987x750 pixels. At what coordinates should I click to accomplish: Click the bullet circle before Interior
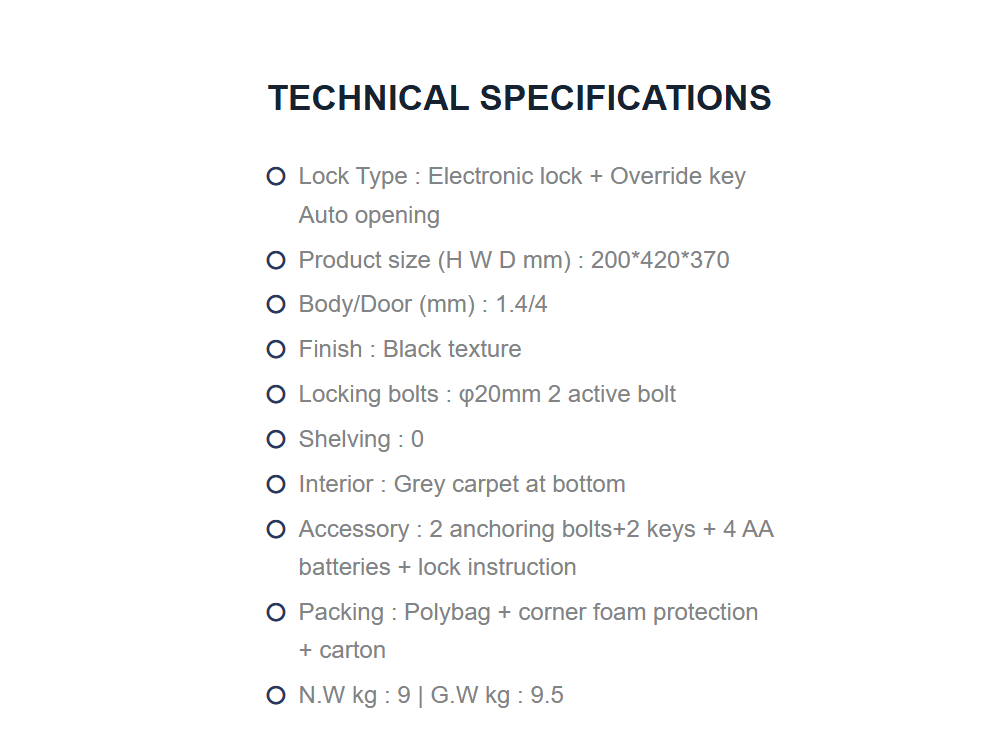276,484
